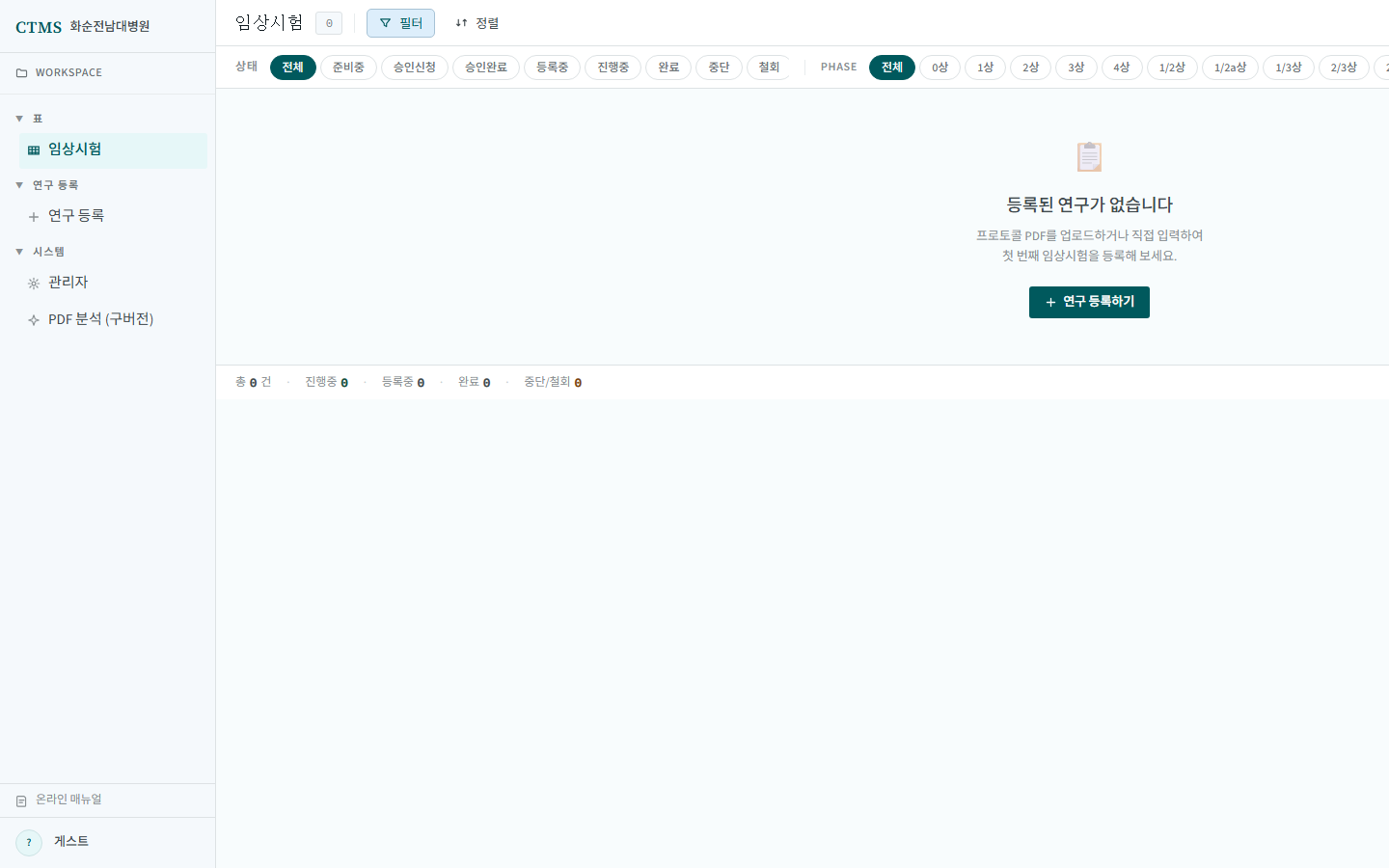The image size is (1389, 868).
Task: Filter status by 승인신청
Action: (415, 68)
